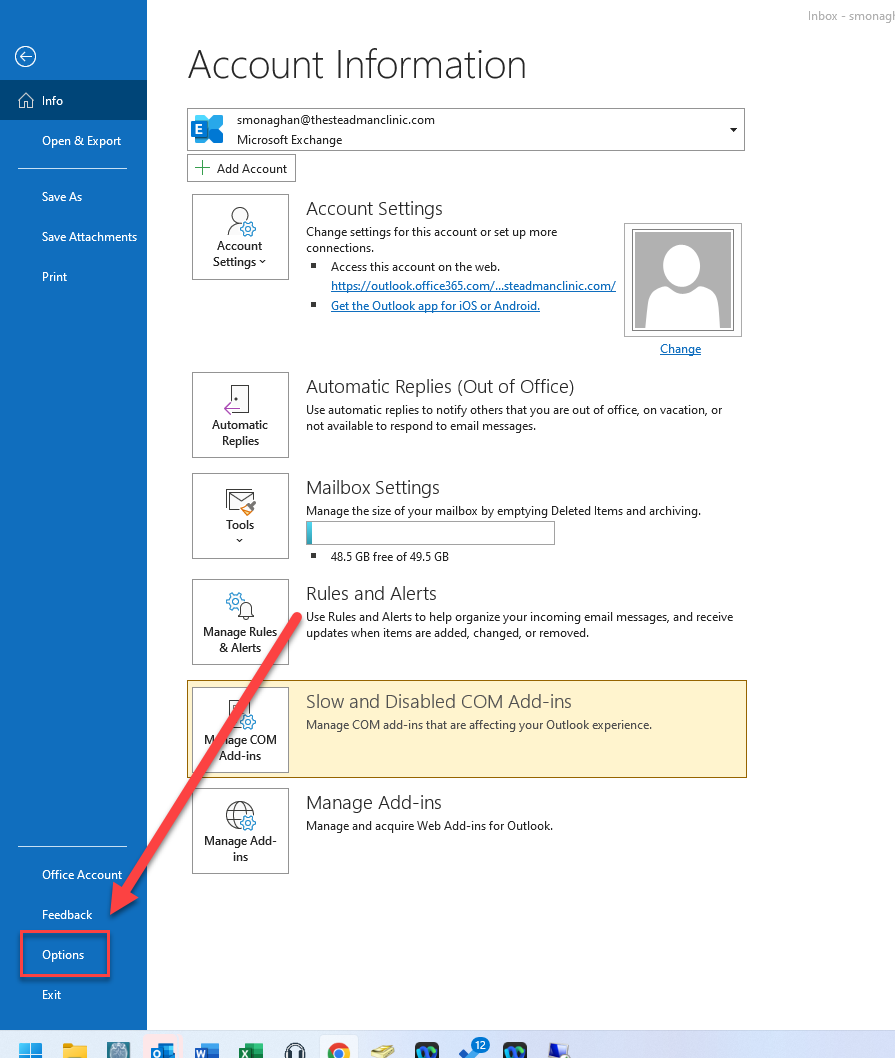Open Windows Start button in taskbar
Image resolution: width=895 pixels, height=1058 pixels.
point(30,1050)
